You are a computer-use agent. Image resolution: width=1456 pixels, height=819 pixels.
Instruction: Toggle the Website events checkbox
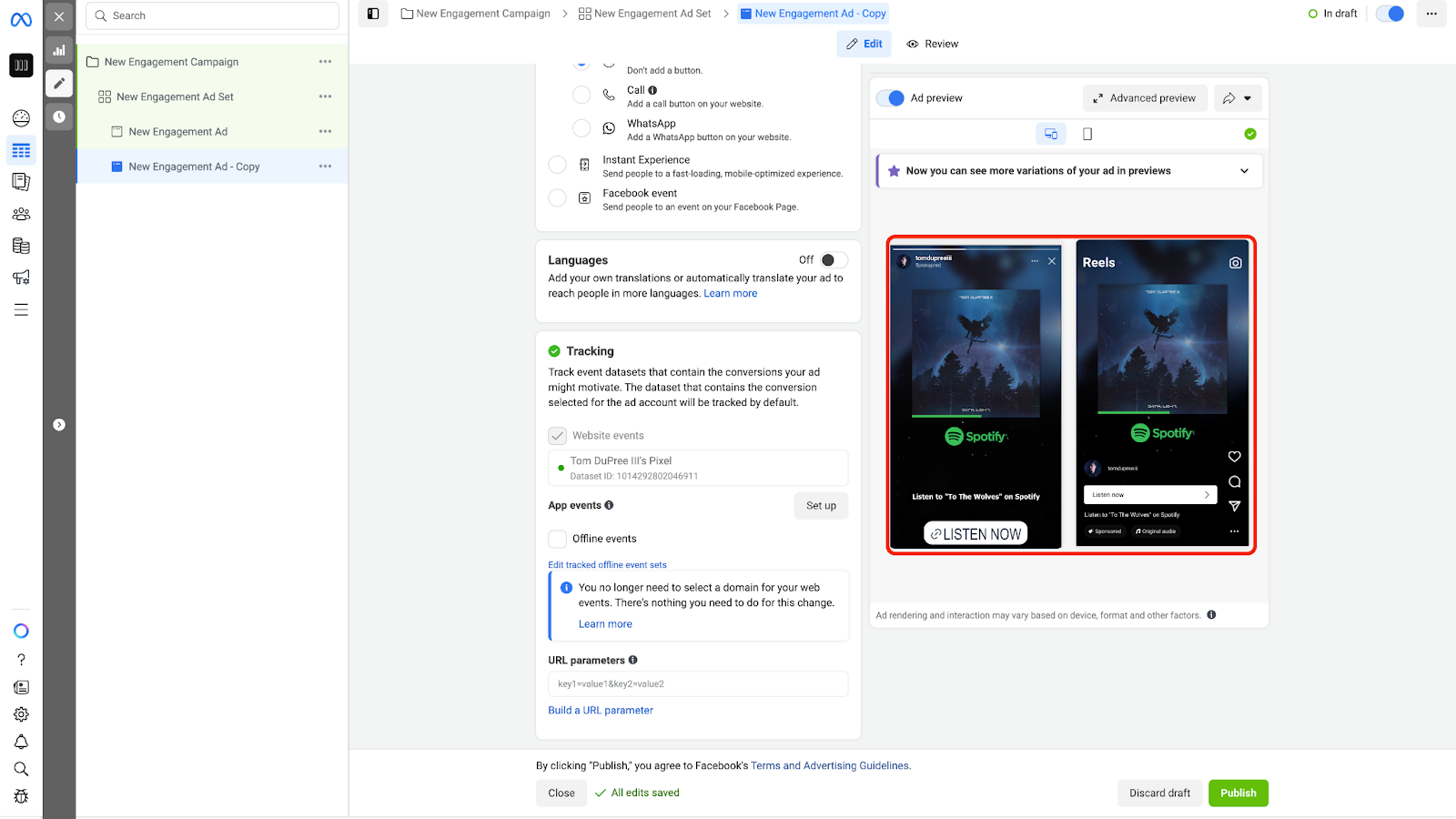(x=558, y=436)
